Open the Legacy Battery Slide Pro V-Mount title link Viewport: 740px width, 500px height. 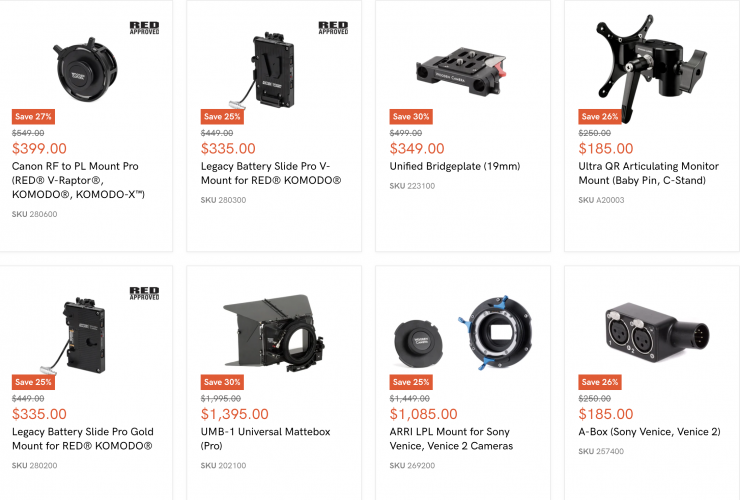pyautogui.click(x=271, y=173)
